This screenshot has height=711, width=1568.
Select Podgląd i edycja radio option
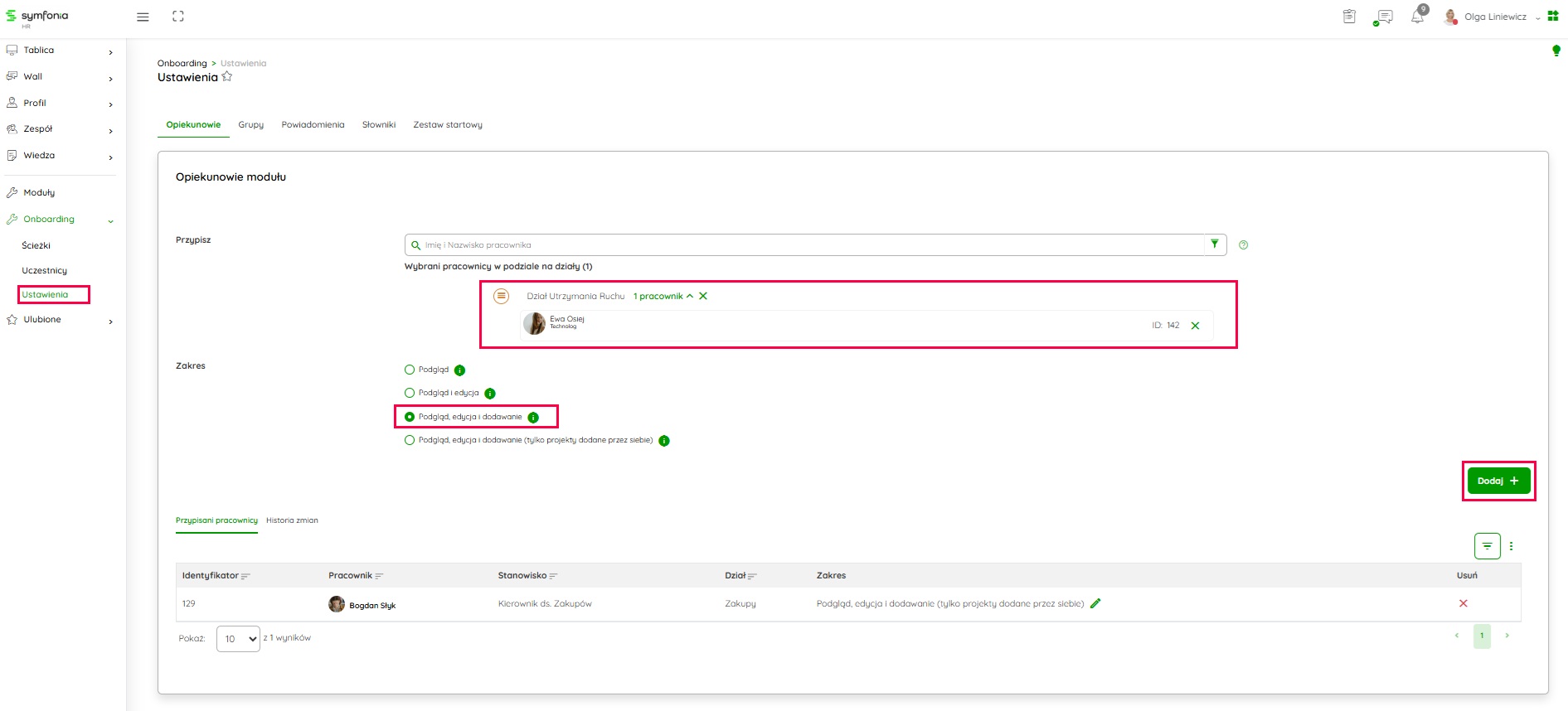[410, 394]
